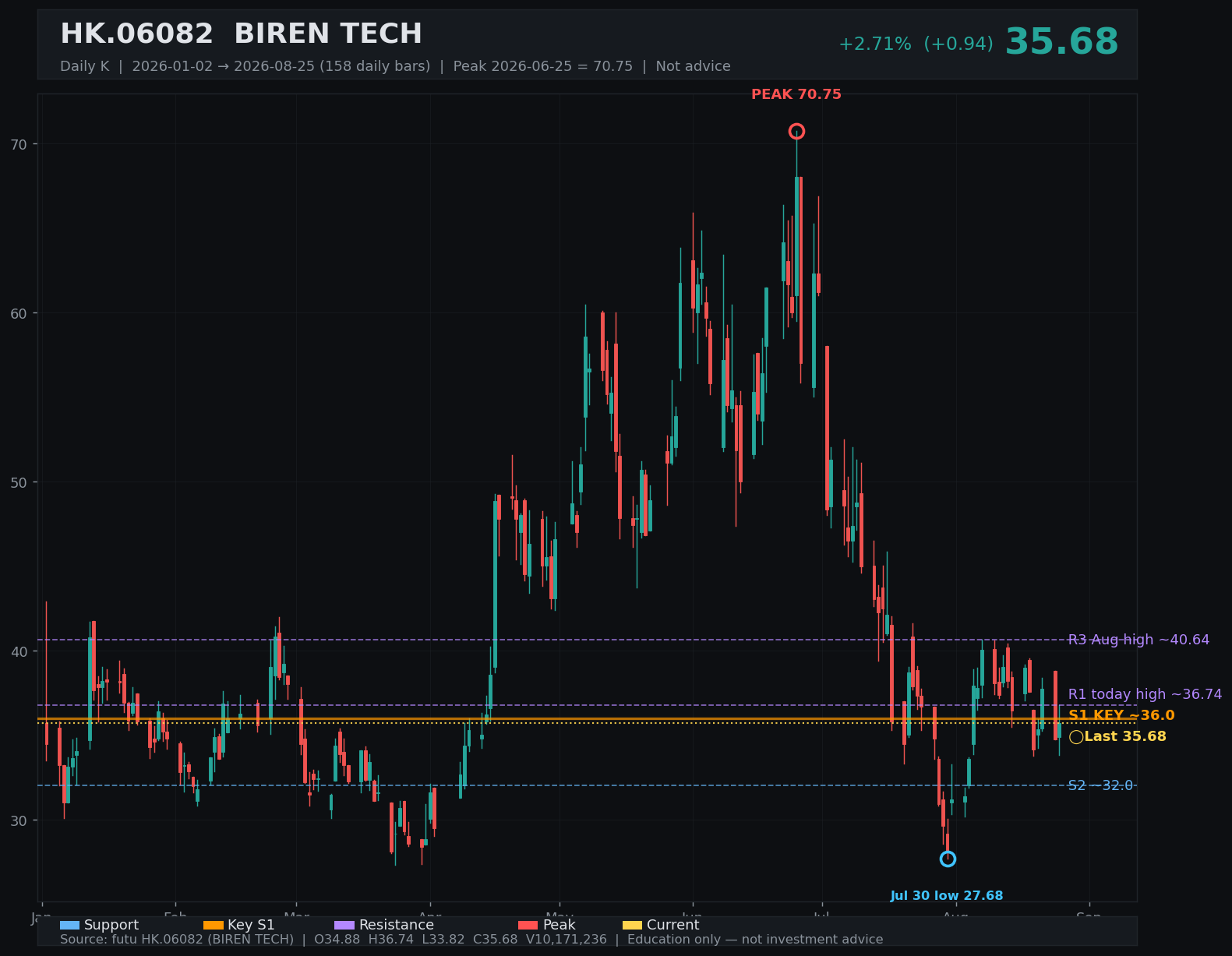
Task: Click the 'V10,171,236' volume value in footer
Action: coord(567,940)
